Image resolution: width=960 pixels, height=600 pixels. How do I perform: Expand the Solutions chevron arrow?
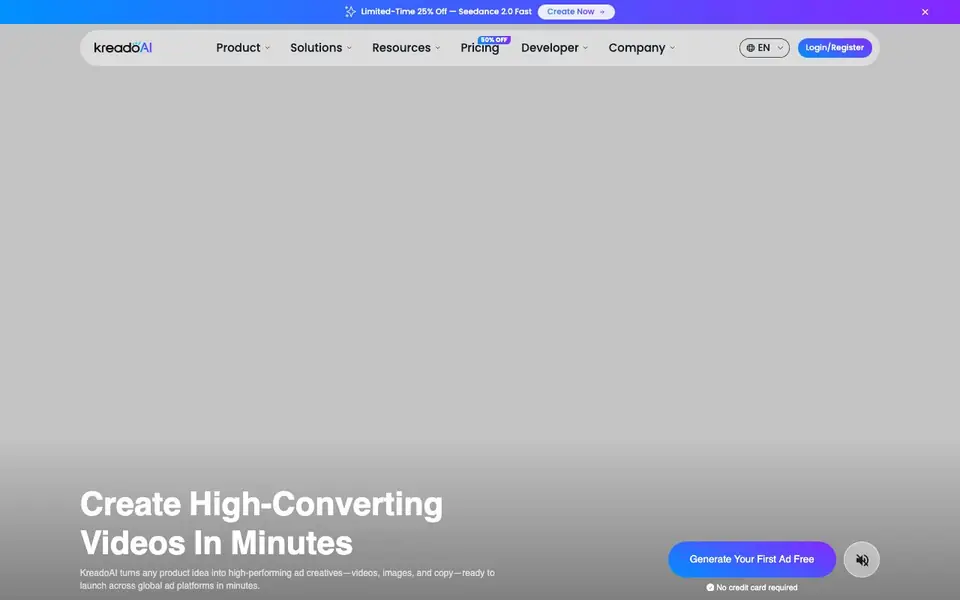(x=349, y=48)
